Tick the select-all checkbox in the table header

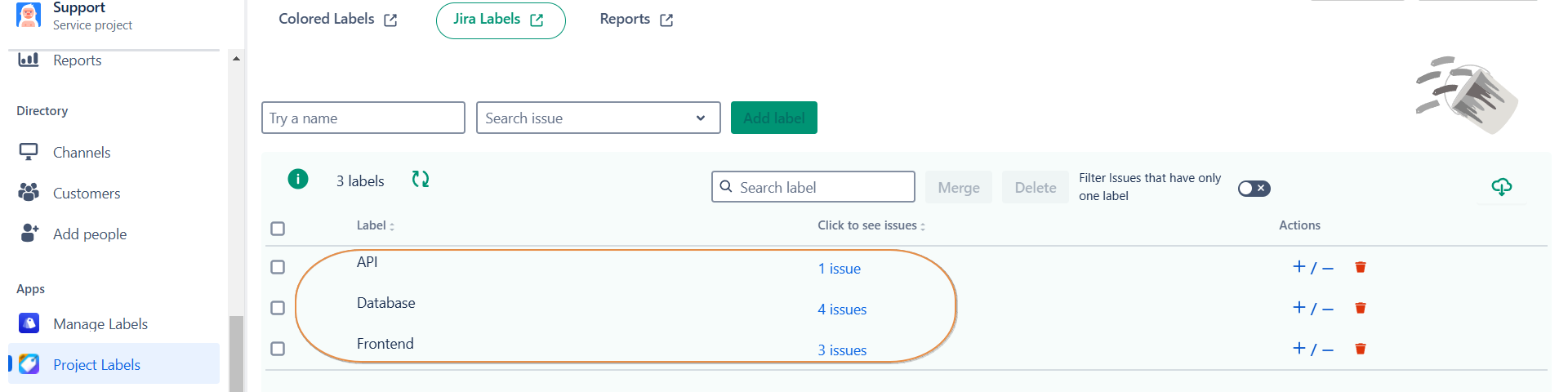pyautogui.click(x=278, y=229)
